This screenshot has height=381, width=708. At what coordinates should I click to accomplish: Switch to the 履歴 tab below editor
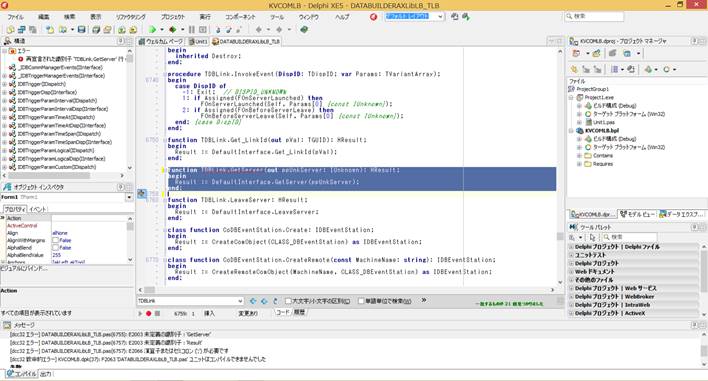tap(299, 312)
